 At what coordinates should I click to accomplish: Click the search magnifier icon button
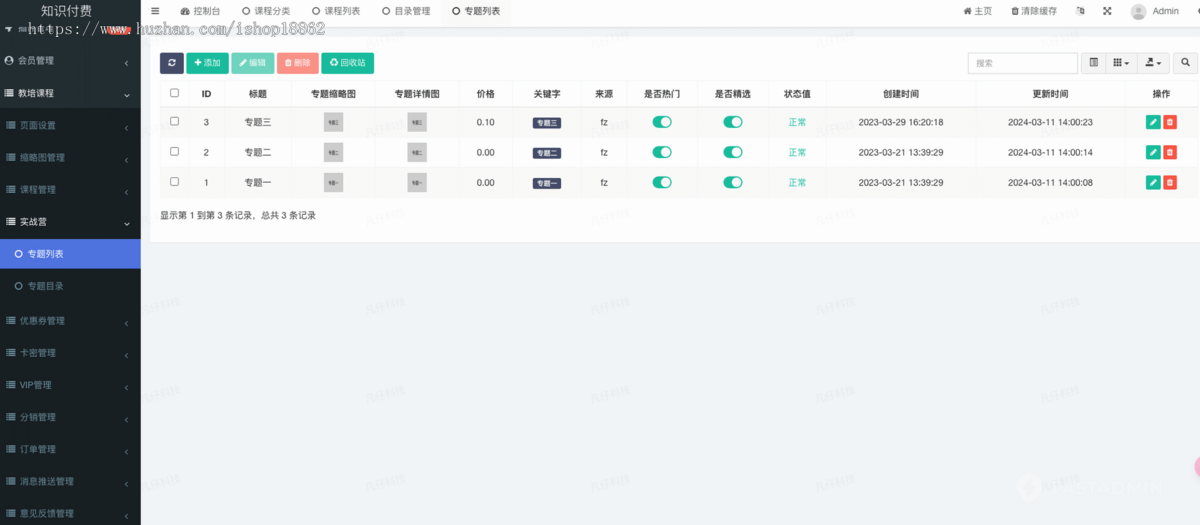(x=1185, y=63)
